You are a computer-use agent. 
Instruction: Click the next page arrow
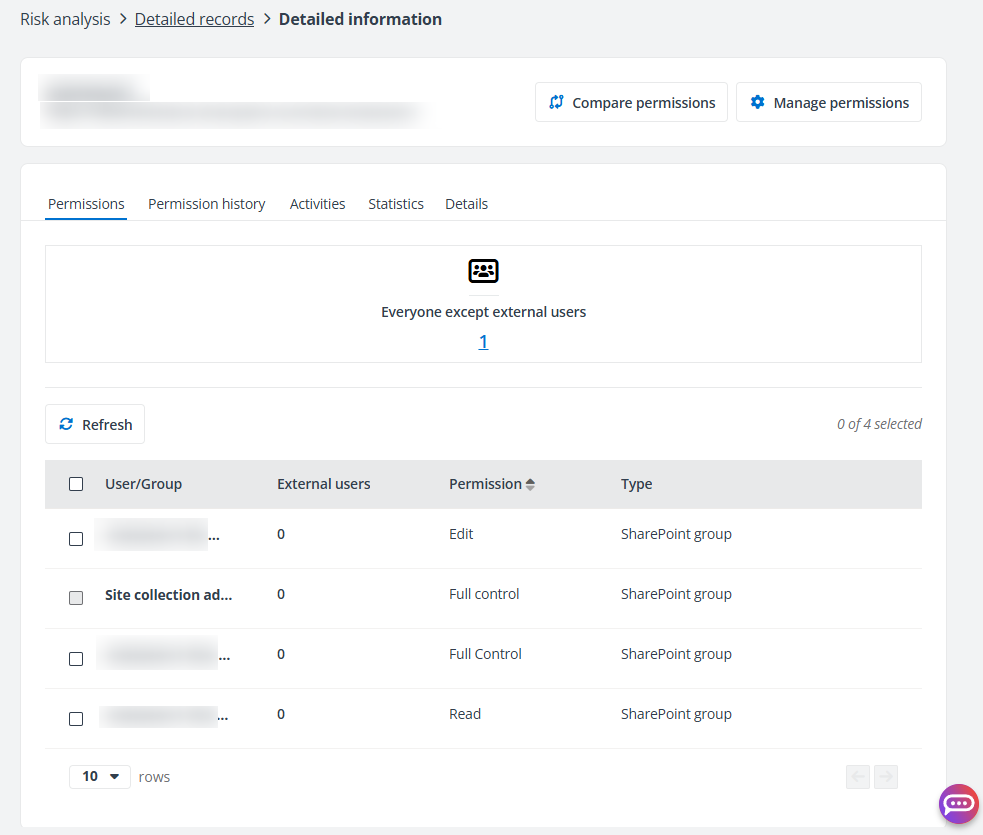pos(886,776)
